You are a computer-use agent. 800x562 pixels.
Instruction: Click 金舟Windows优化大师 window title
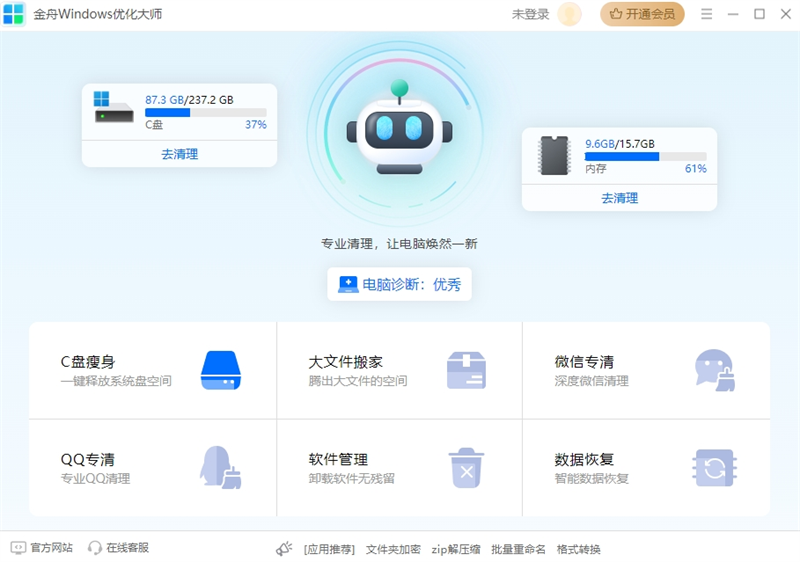click(x=97, y=14)
